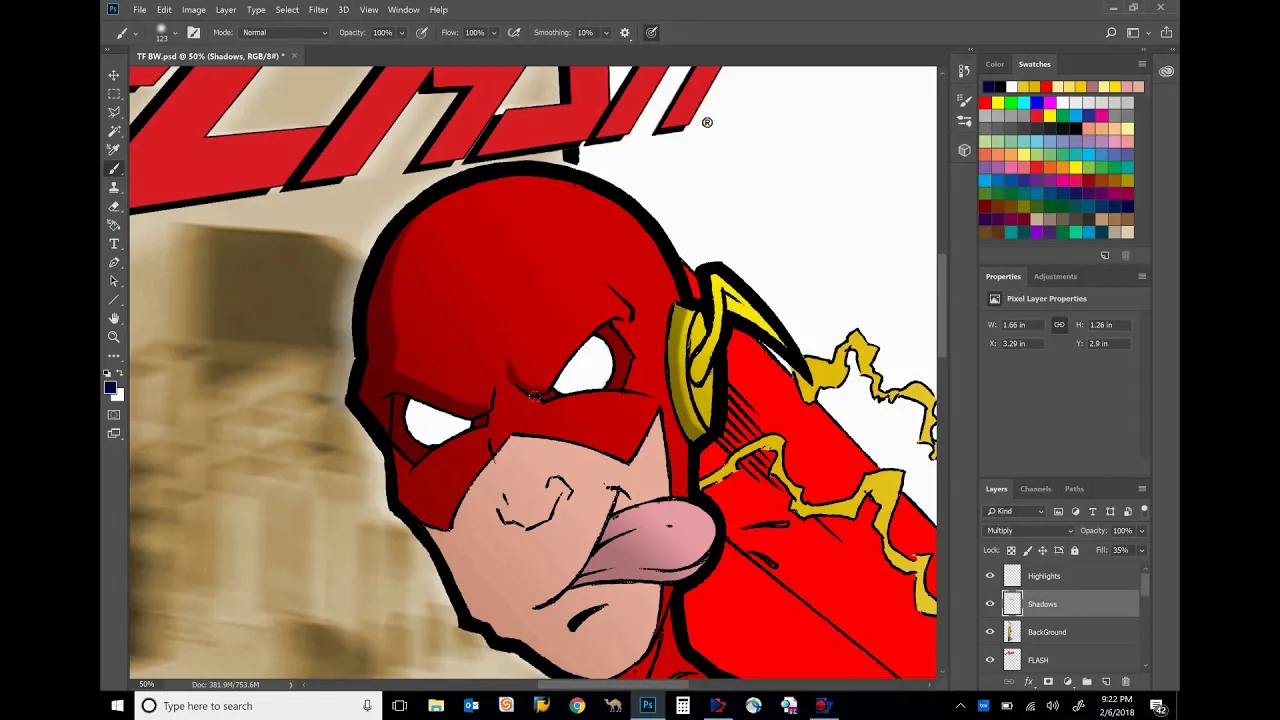Screen dimensions: 1280x720
Task: Open the Filter menu
Action: 318,9
